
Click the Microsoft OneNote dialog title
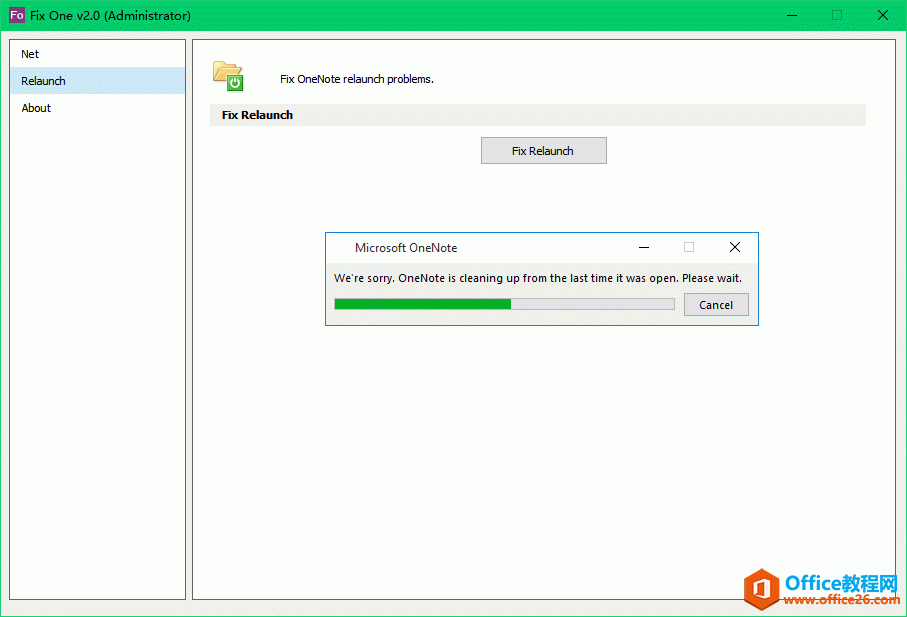tap(406, 247)
